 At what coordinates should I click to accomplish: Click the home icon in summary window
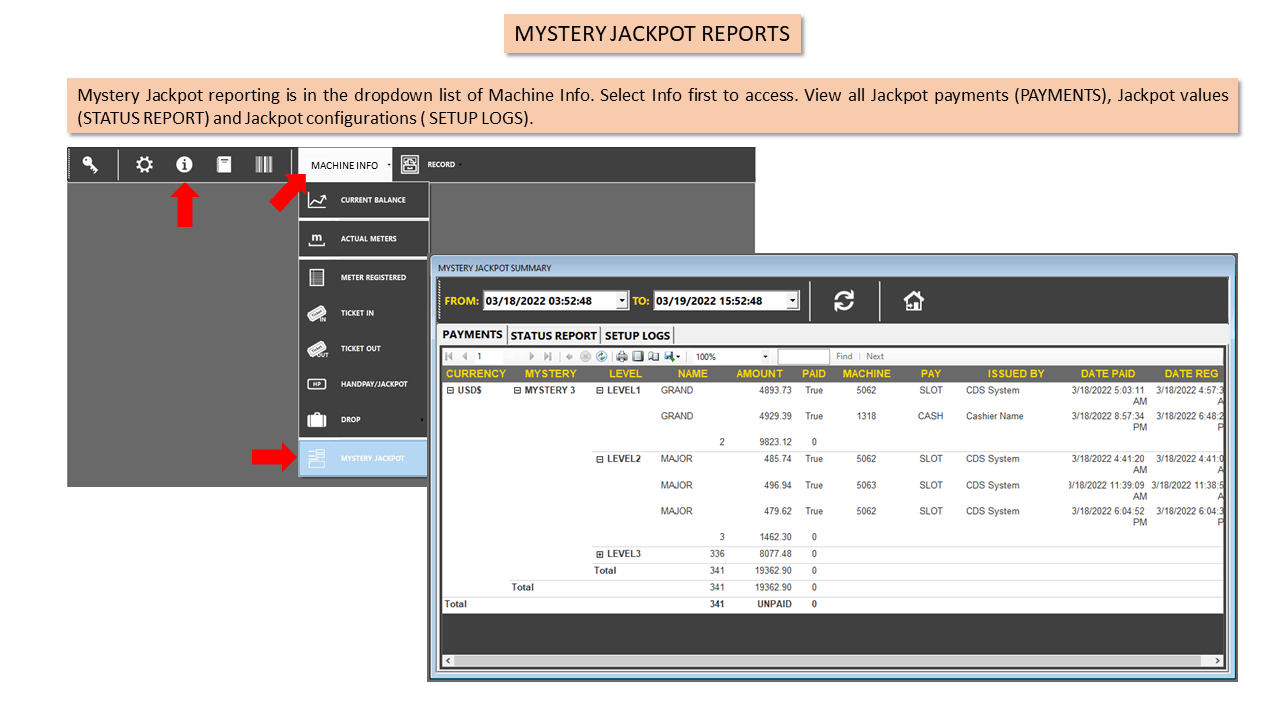913,300
